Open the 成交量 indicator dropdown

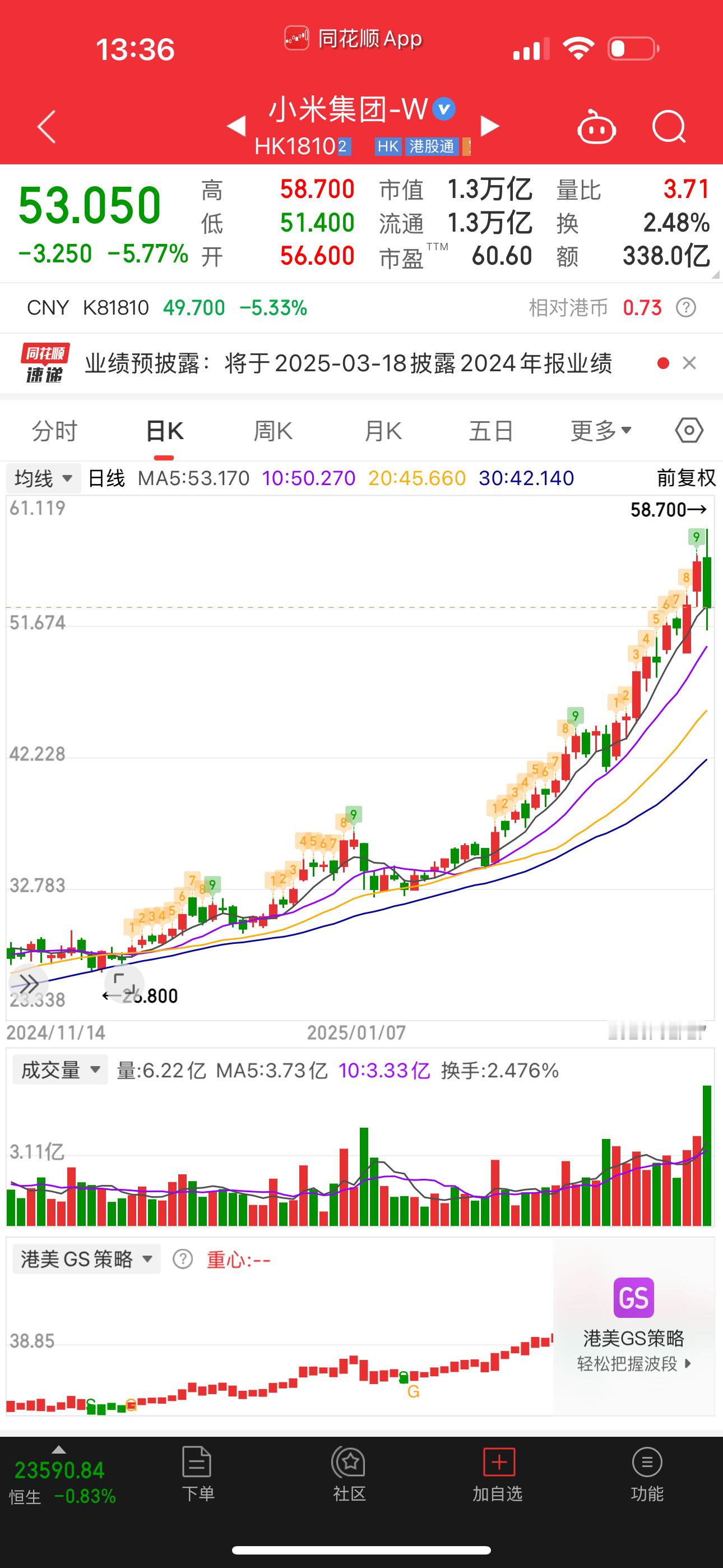tap(61, 1070)
